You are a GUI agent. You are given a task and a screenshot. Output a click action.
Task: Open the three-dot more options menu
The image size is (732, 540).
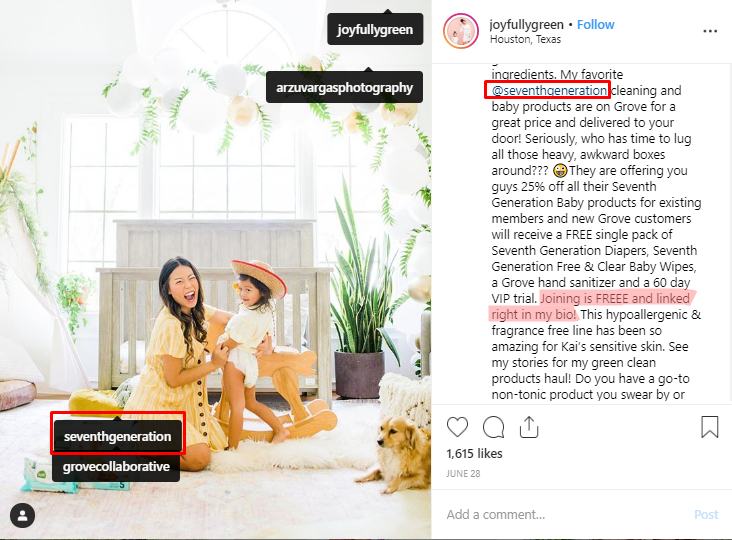click(710, 31)
